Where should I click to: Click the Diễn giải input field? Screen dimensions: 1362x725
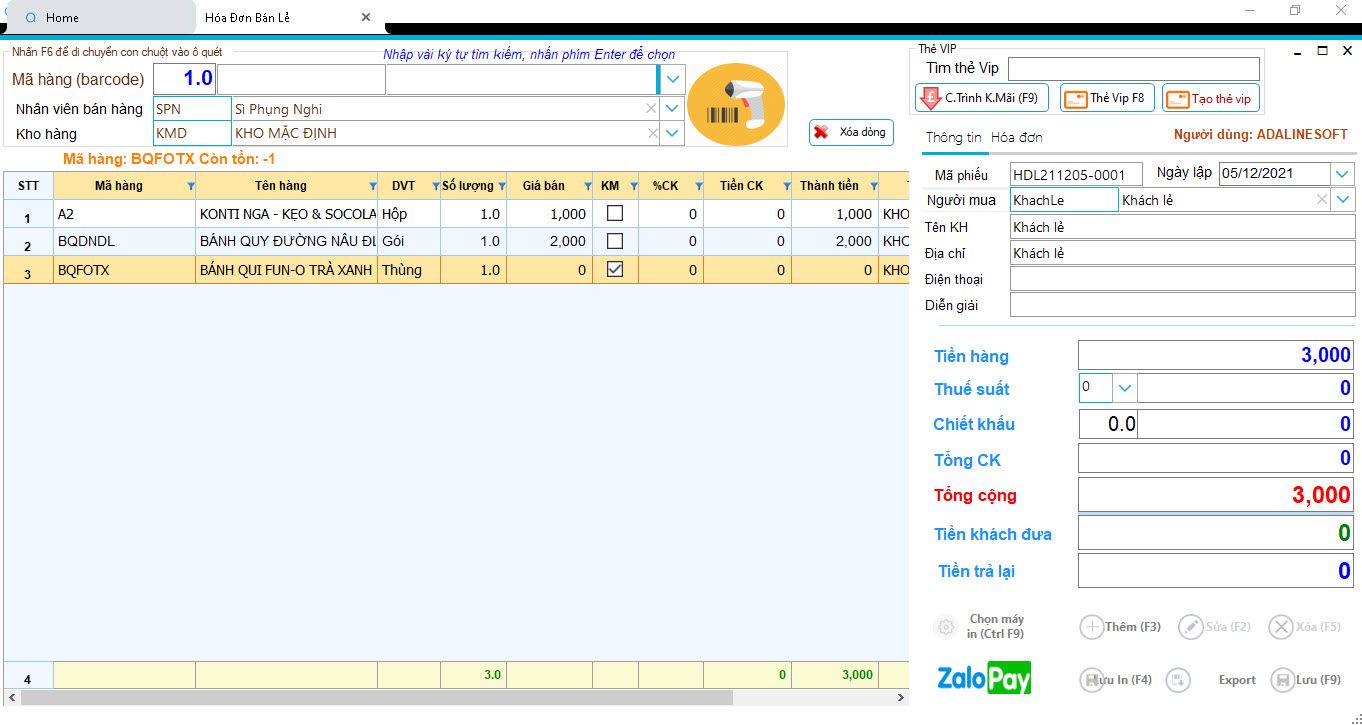coord(1182,305)
